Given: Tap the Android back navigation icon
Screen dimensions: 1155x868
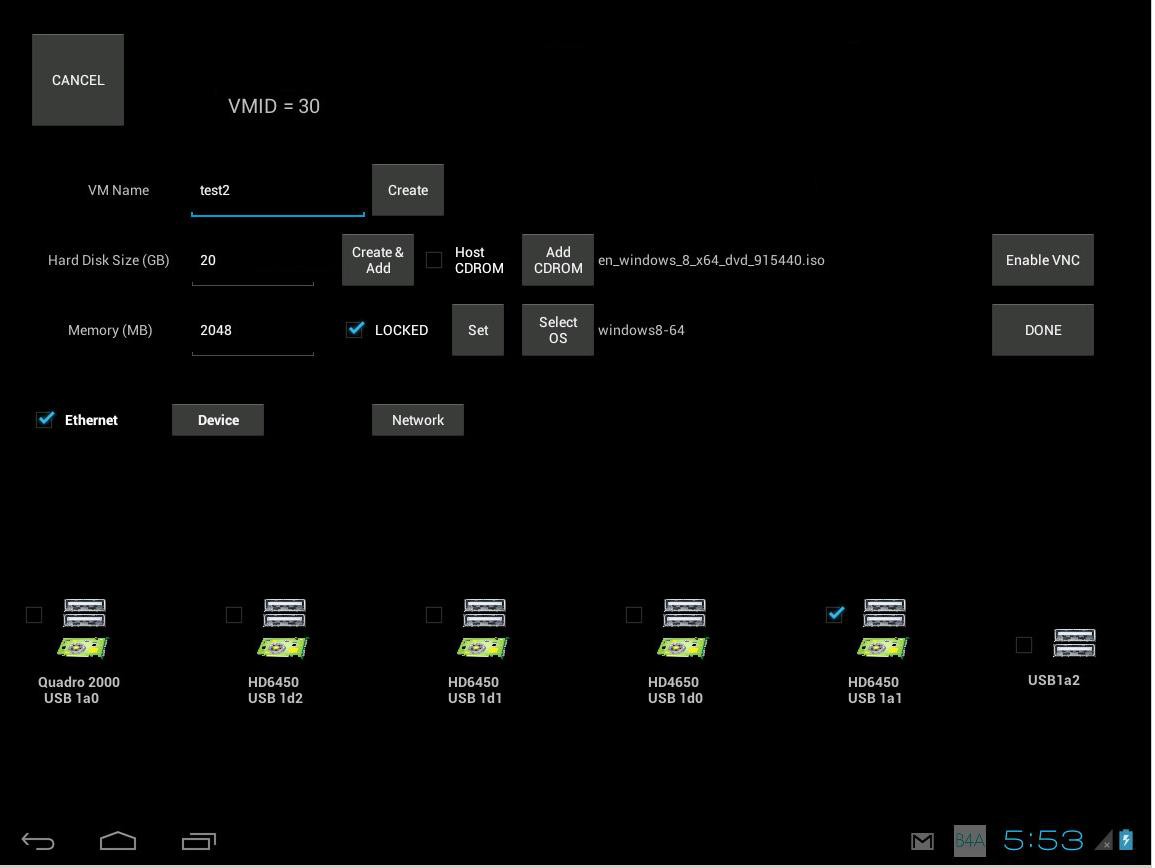Looking at the screenshot, I should coord(38,841).
